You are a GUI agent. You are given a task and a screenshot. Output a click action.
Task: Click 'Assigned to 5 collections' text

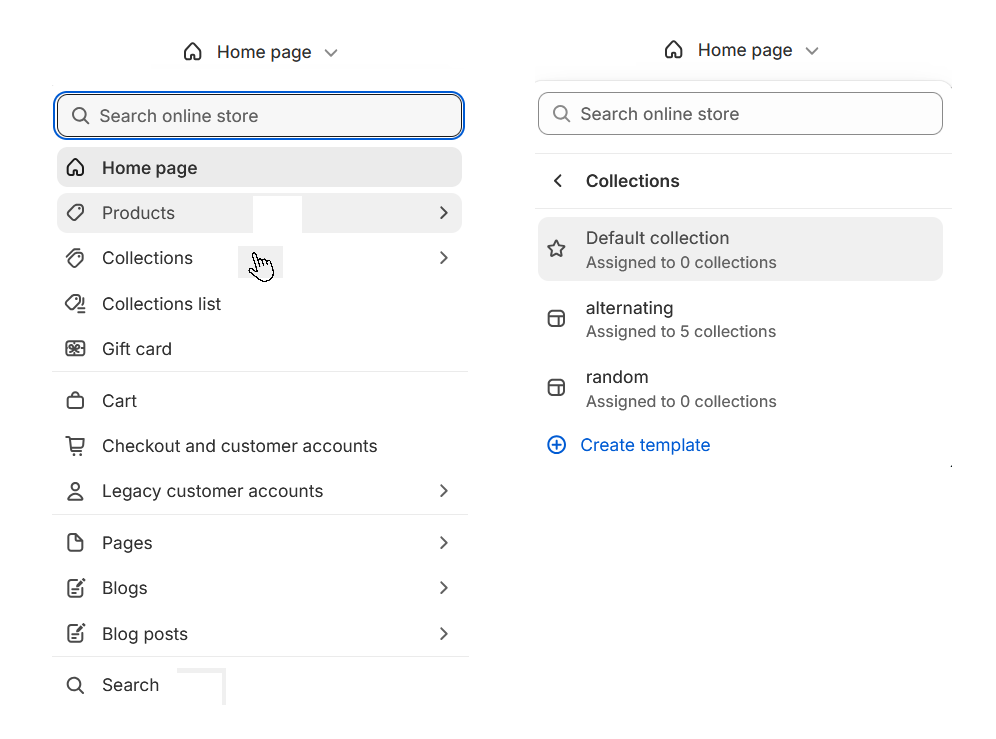tap(681, 332)
